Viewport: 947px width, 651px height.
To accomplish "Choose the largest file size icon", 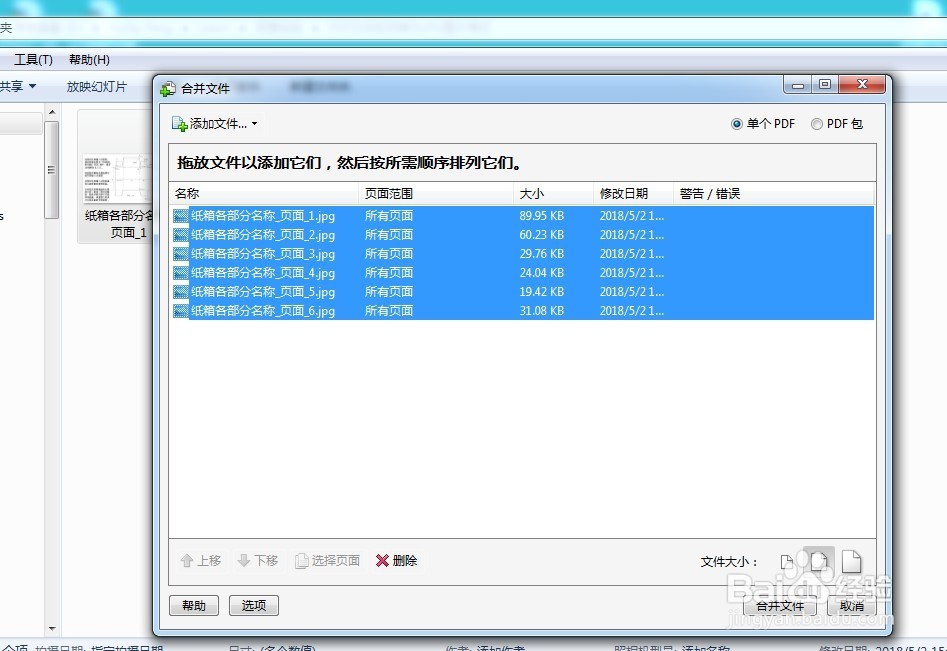I will (x=852, y=561).
